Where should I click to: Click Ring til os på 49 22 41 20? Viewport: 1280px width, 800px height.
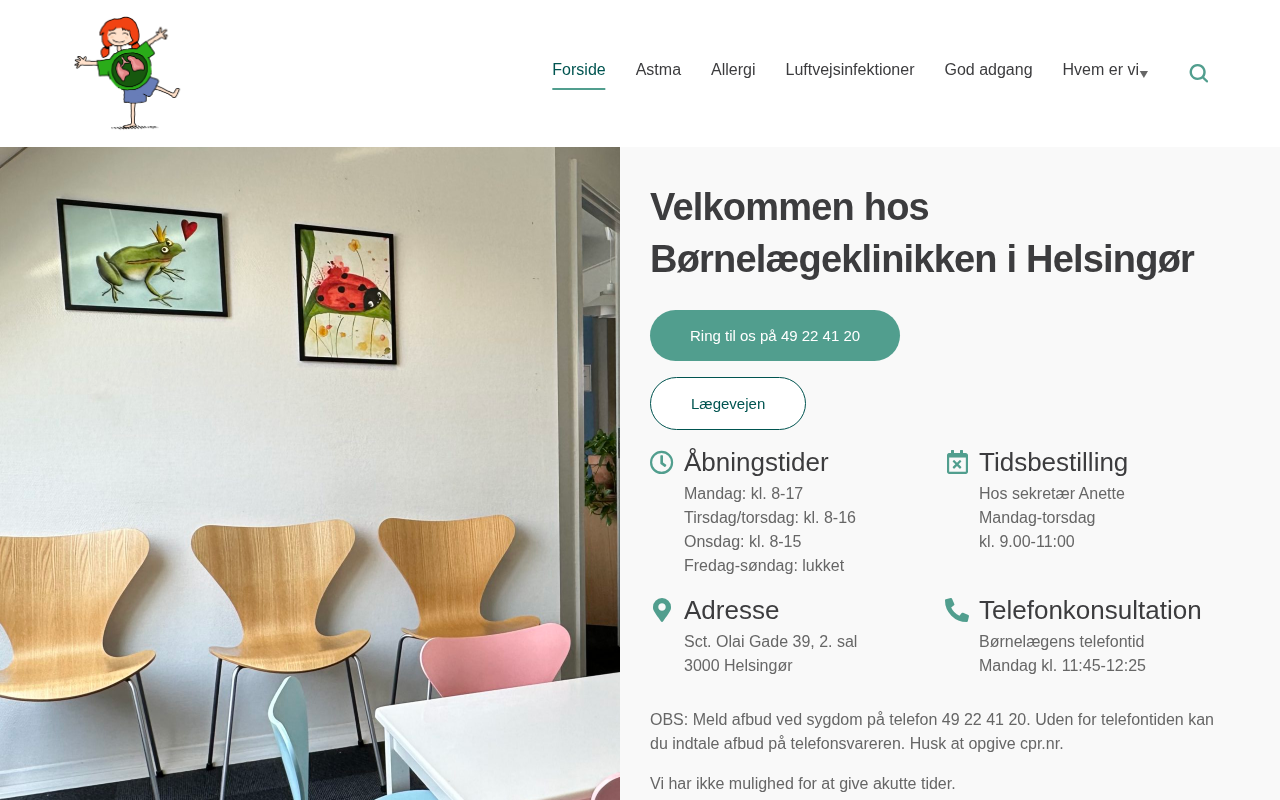pos(775,336)
